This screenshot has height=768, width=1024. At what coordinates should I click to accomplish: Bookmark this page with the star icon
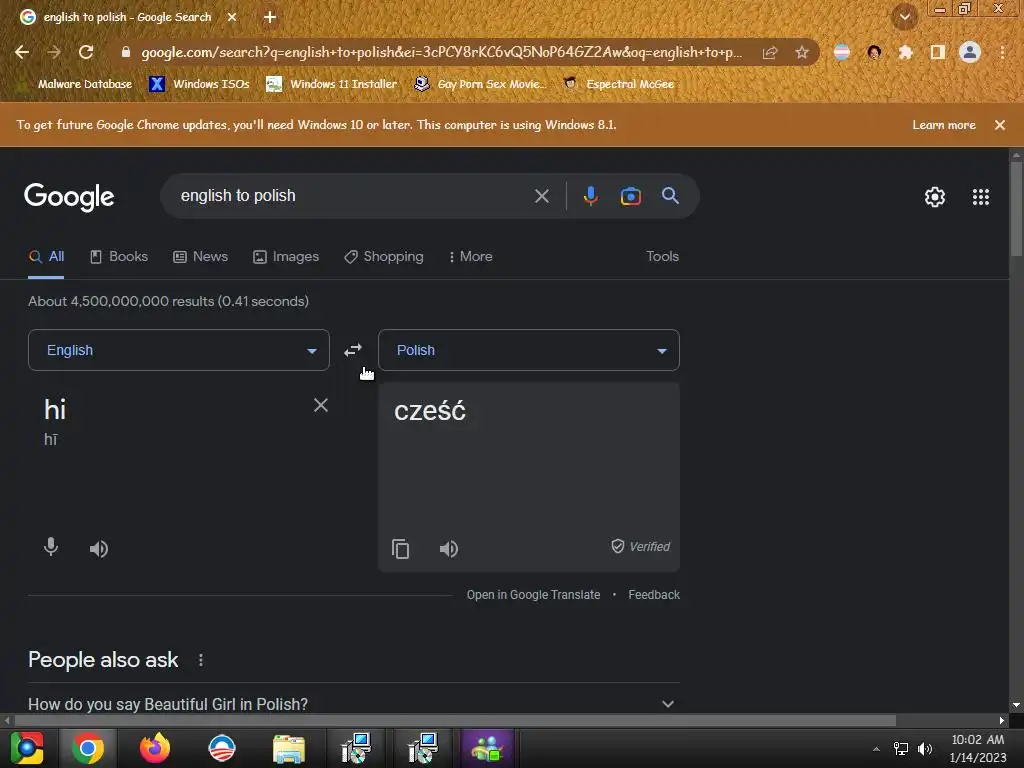pyautogui.click(x=802, y=52)
